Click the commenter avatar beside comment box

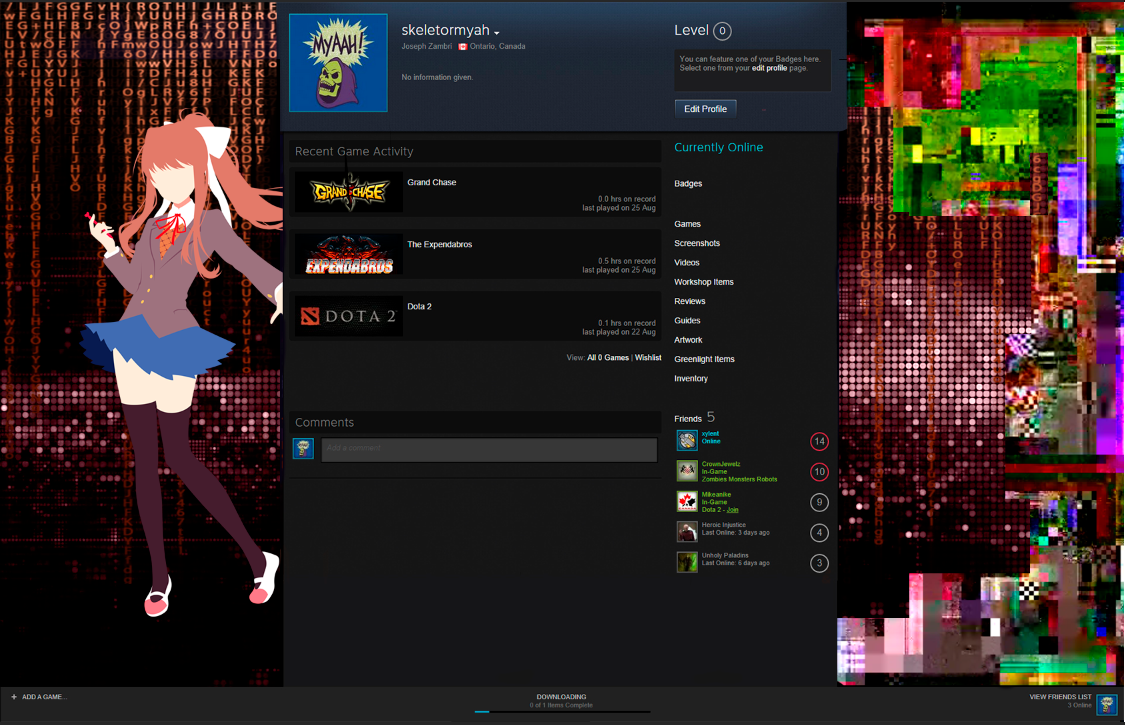(303, 449)
